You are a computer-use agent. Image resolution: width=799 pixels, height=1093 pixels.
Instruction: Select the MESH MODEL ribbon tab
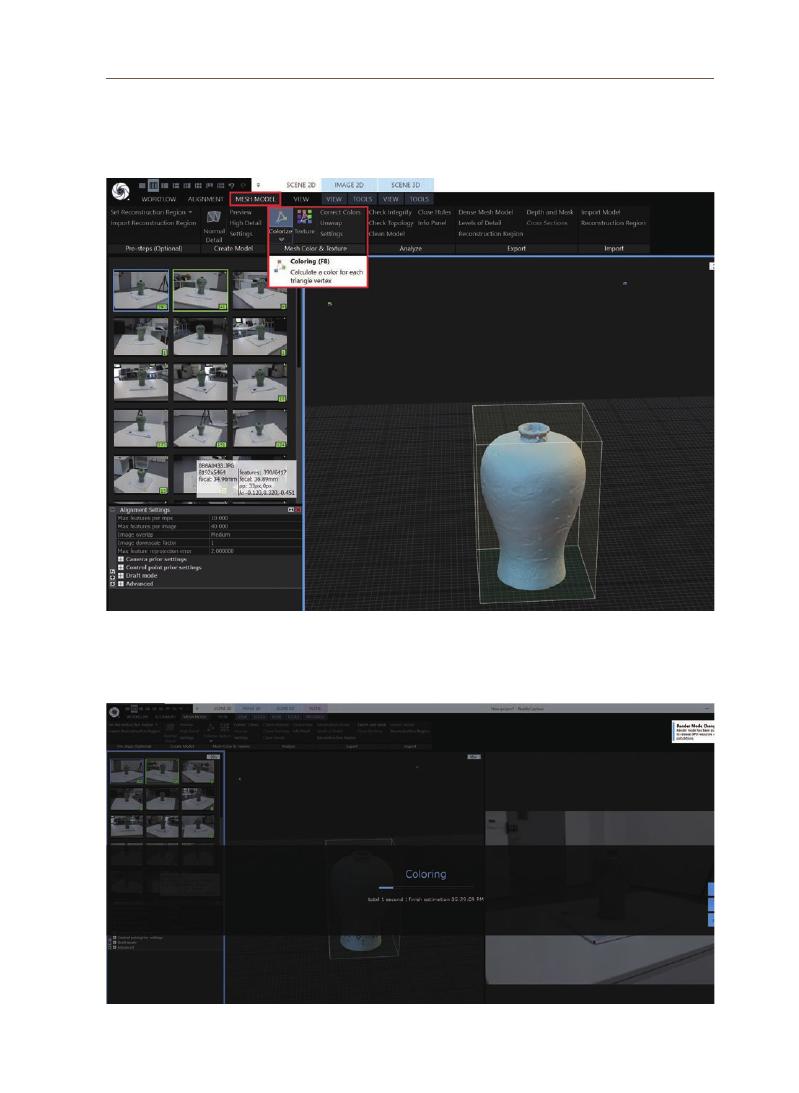point(255,199)
